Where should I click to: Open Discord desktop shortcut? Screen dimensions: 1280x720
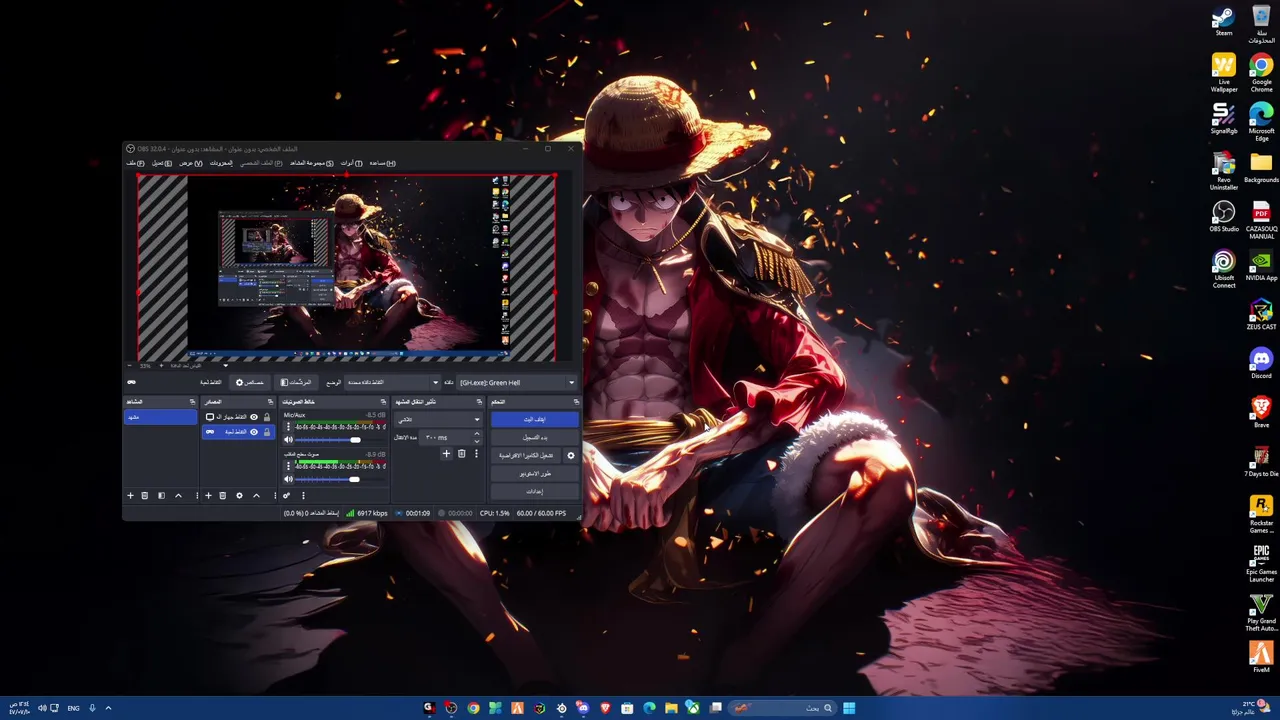coord(1261,363)
